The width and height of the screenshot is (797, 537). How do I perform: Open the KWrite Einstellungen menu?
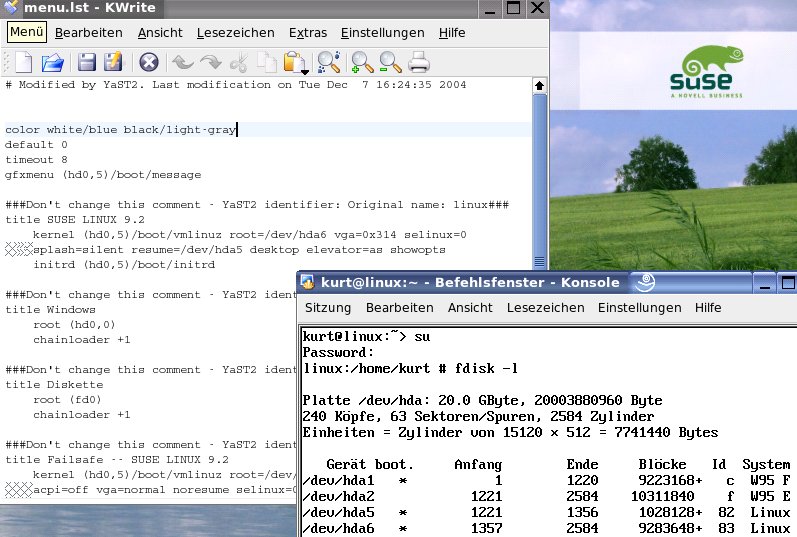tap(382, 33)
